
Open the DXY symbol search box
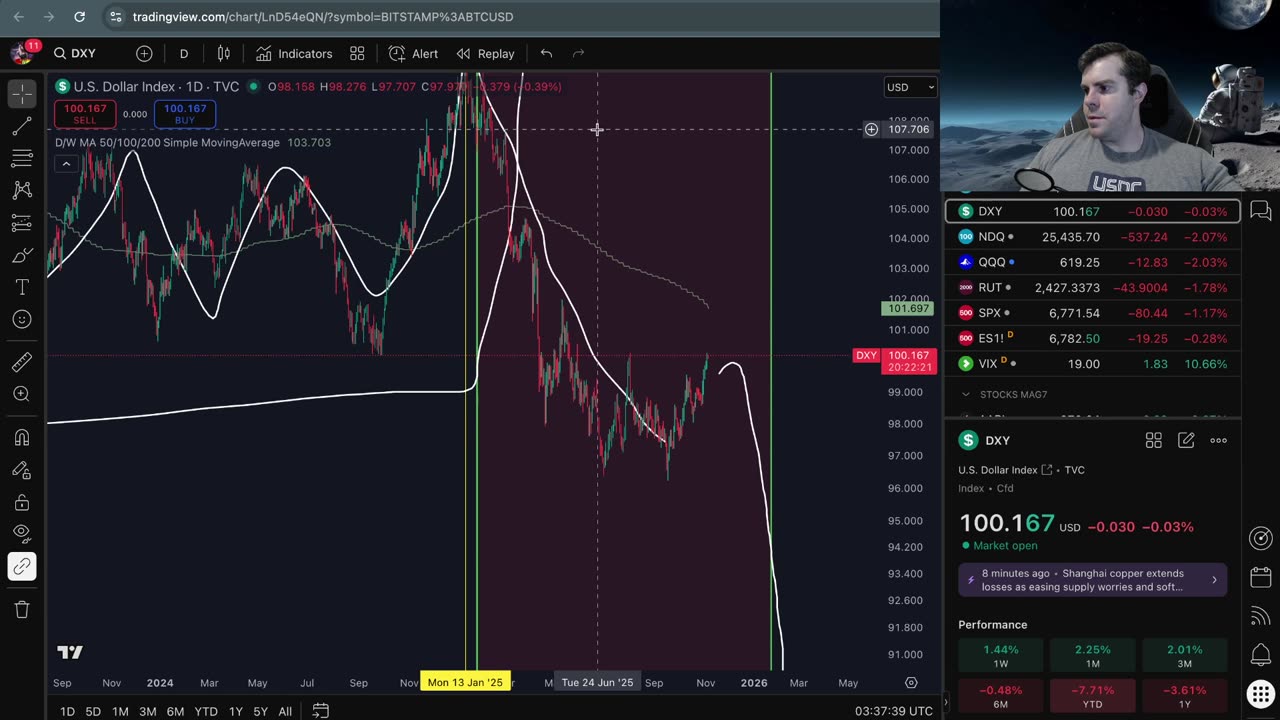(x=76, y=53)
